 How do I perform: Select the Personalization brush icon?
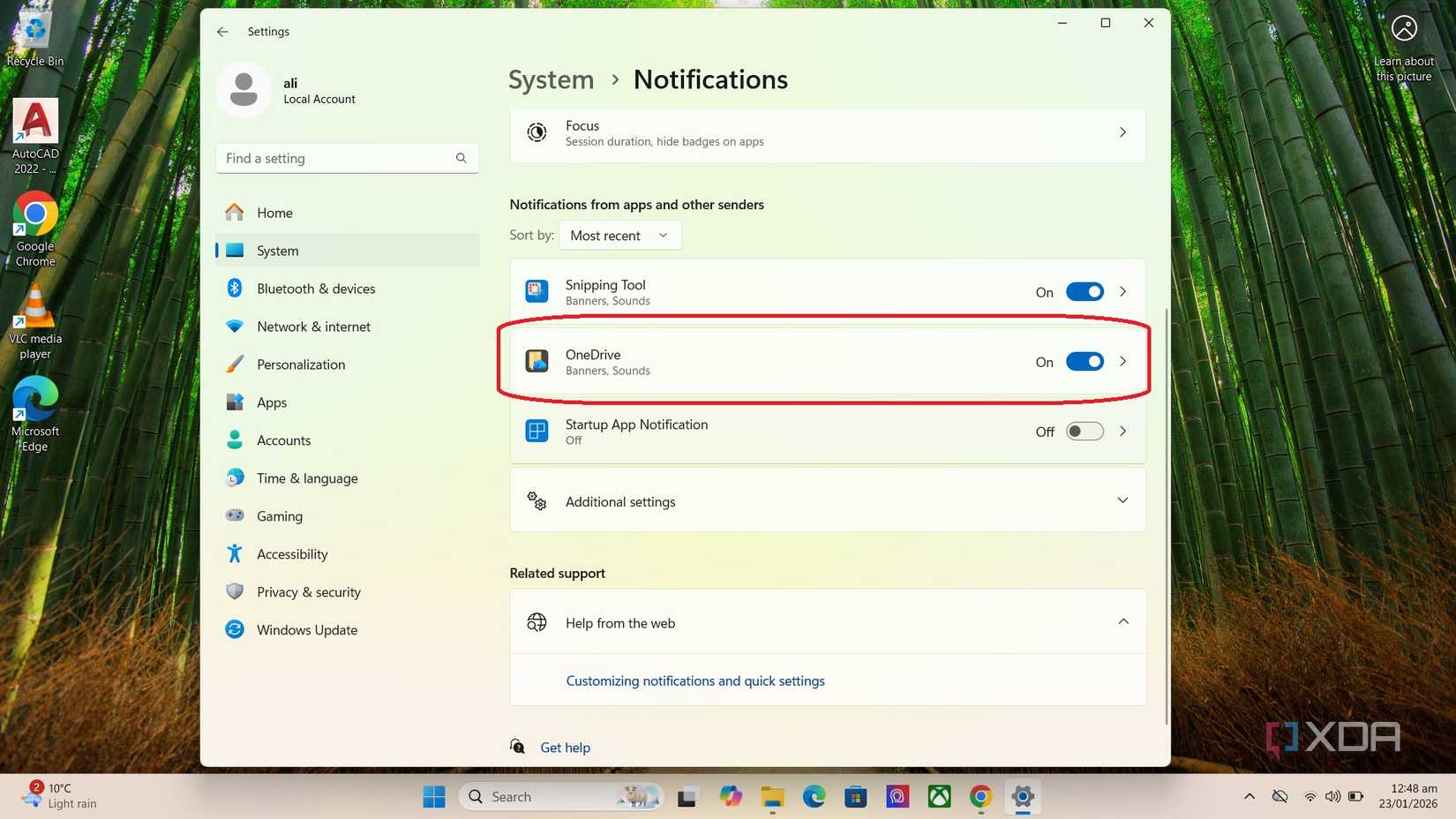coord(234,364)
